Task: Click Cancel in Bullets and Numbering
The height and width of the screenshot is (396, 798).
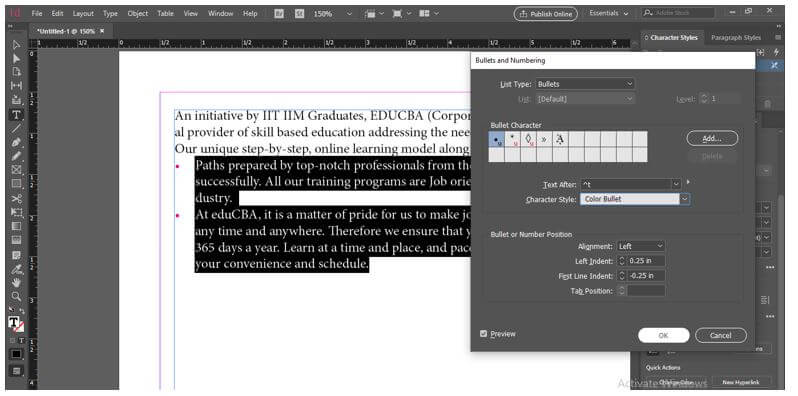Action: (x=721, y=335)
